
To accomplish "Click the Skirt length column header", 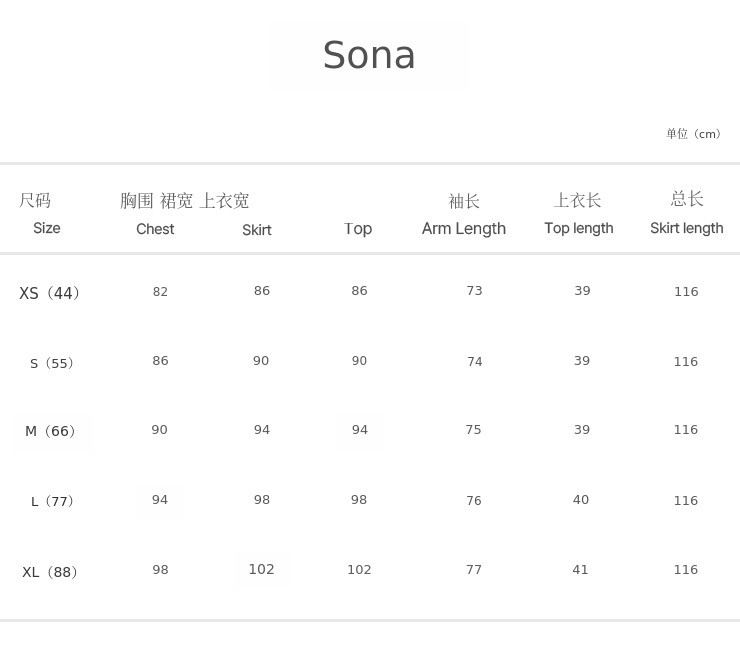I will pyautogui.click(x=686, y=228).
